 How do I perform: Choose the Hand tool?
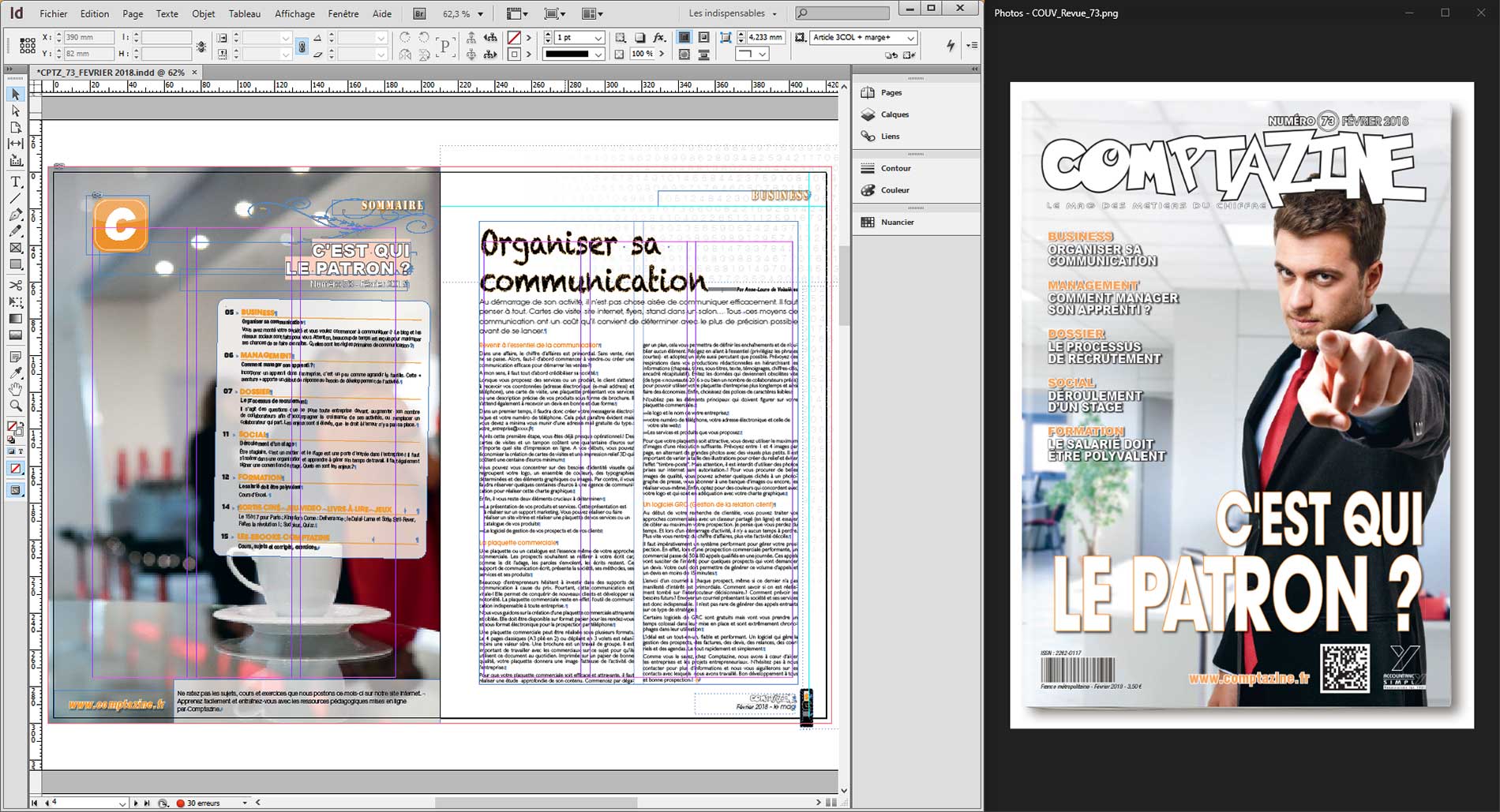pyautogui.click(x=15, y=389)
